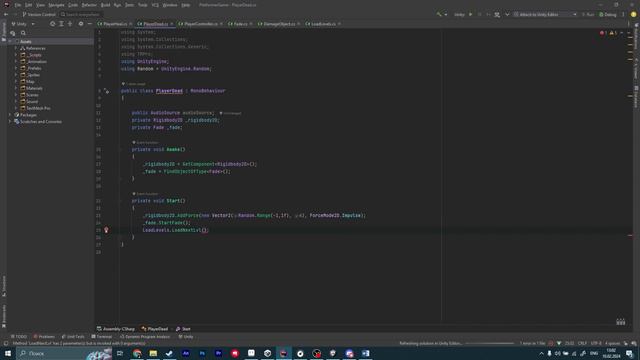
Task: Click the build hammer icon
Action: [439, 14]
